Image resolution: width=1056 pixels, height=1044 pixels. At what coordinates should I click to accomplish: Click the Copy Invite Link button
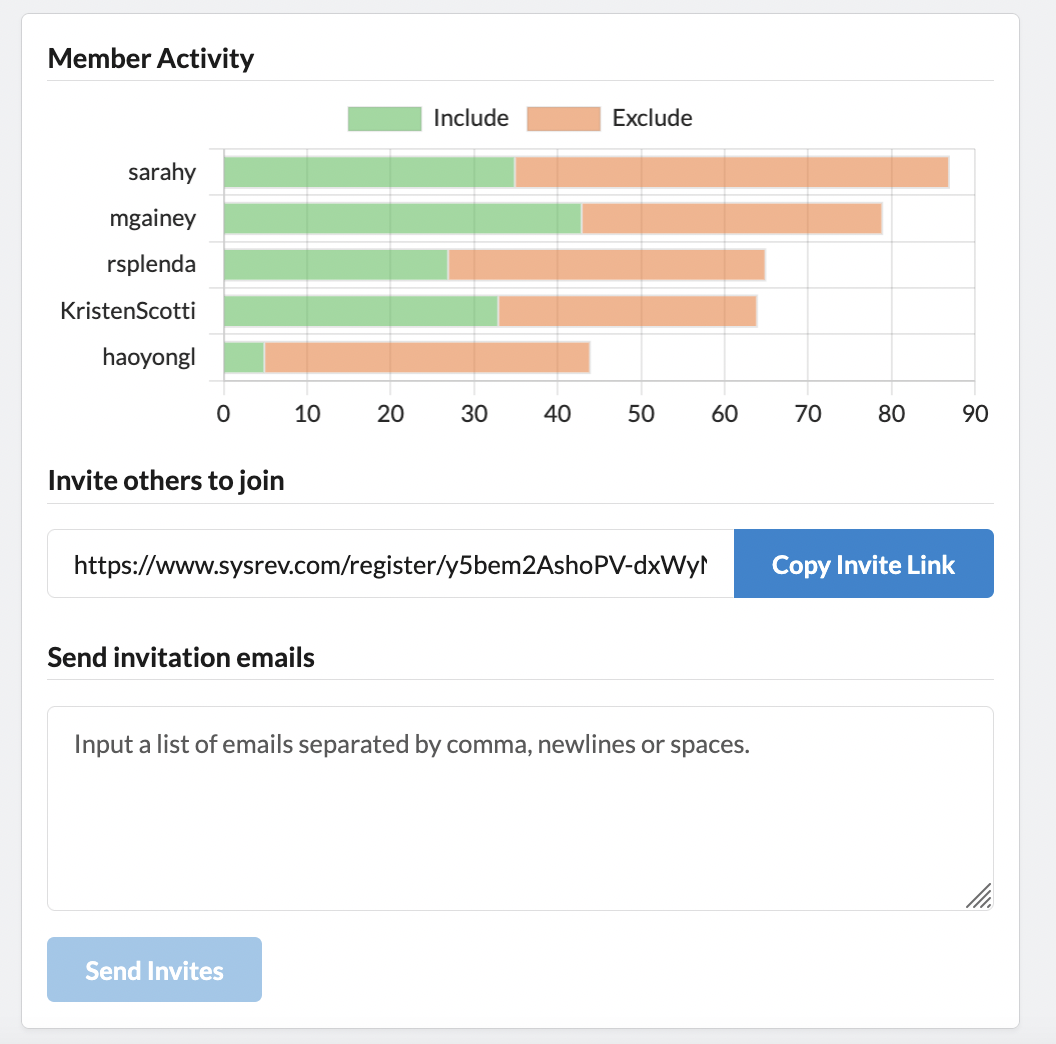click(x=863, y=564)
